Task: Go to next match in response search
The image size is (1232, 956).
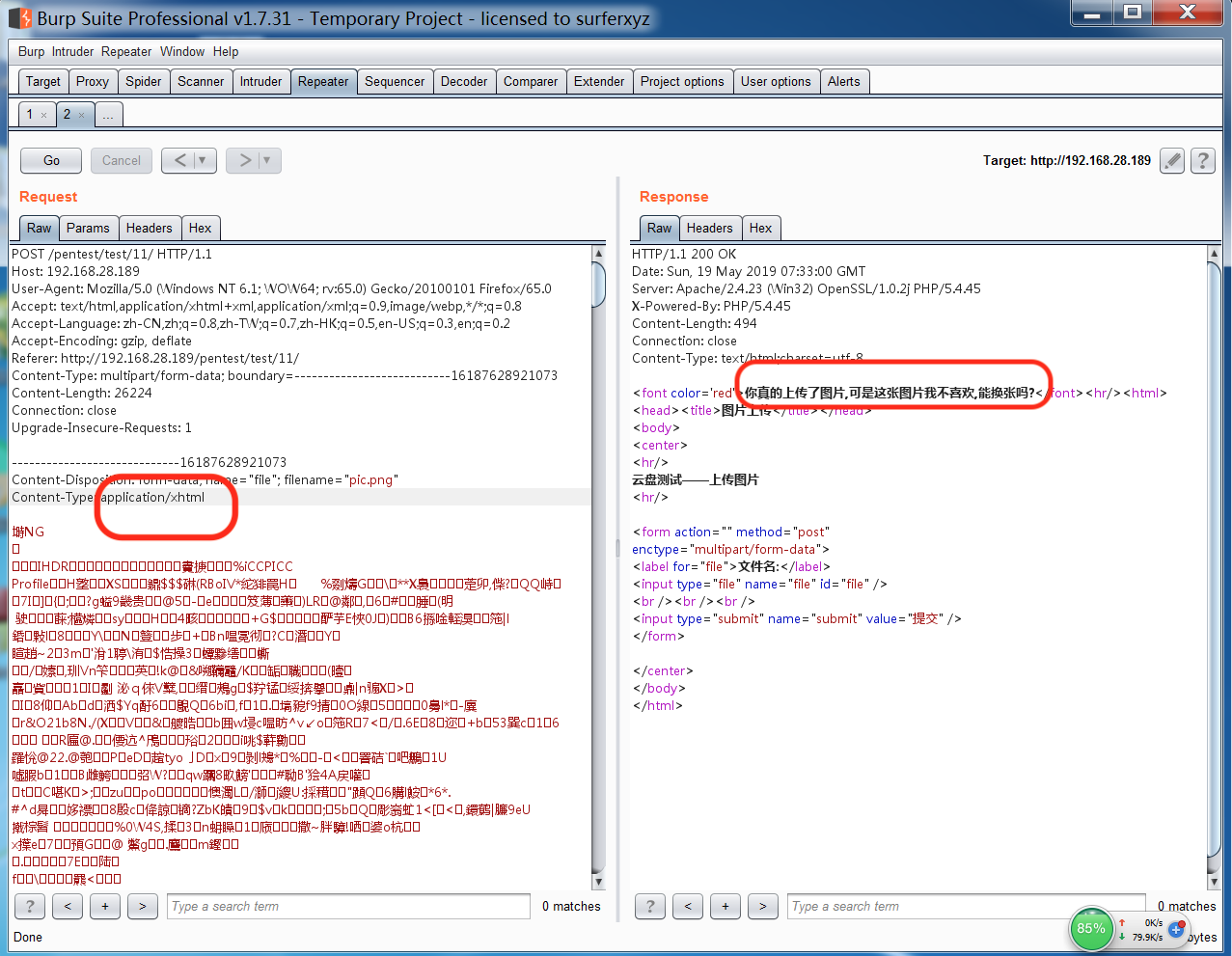Action: point(763,906)
